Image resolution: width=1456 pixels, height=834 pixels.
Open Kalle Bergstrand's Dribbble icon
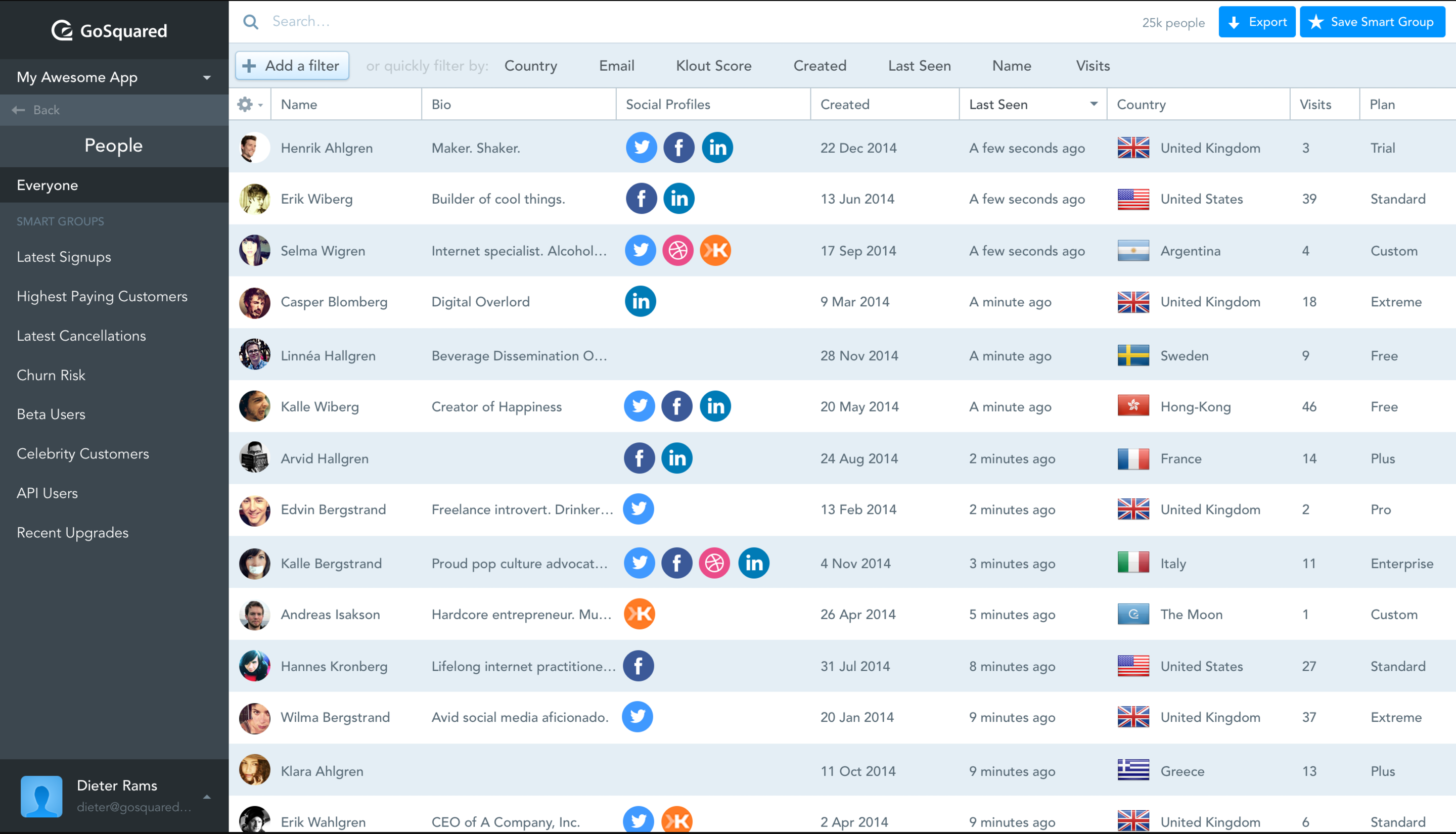coord(714,563)
